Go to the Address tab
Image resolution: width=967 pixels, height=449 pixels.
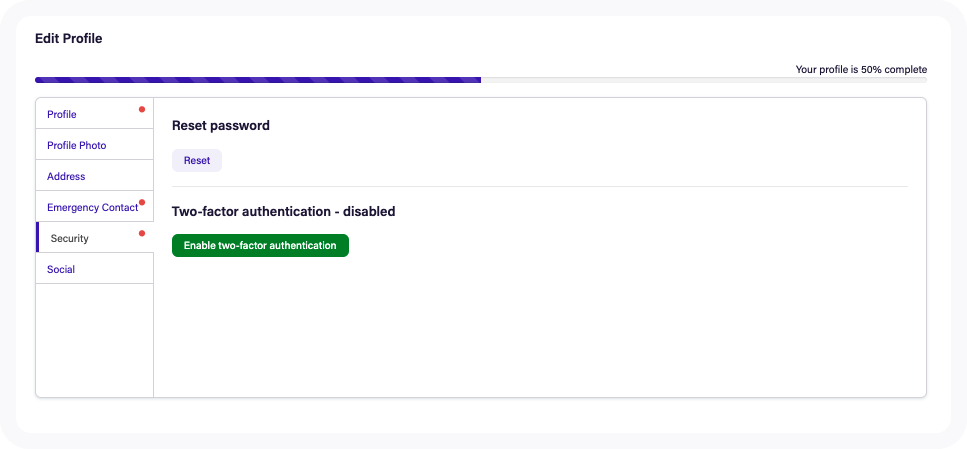[x=94, y=176]
